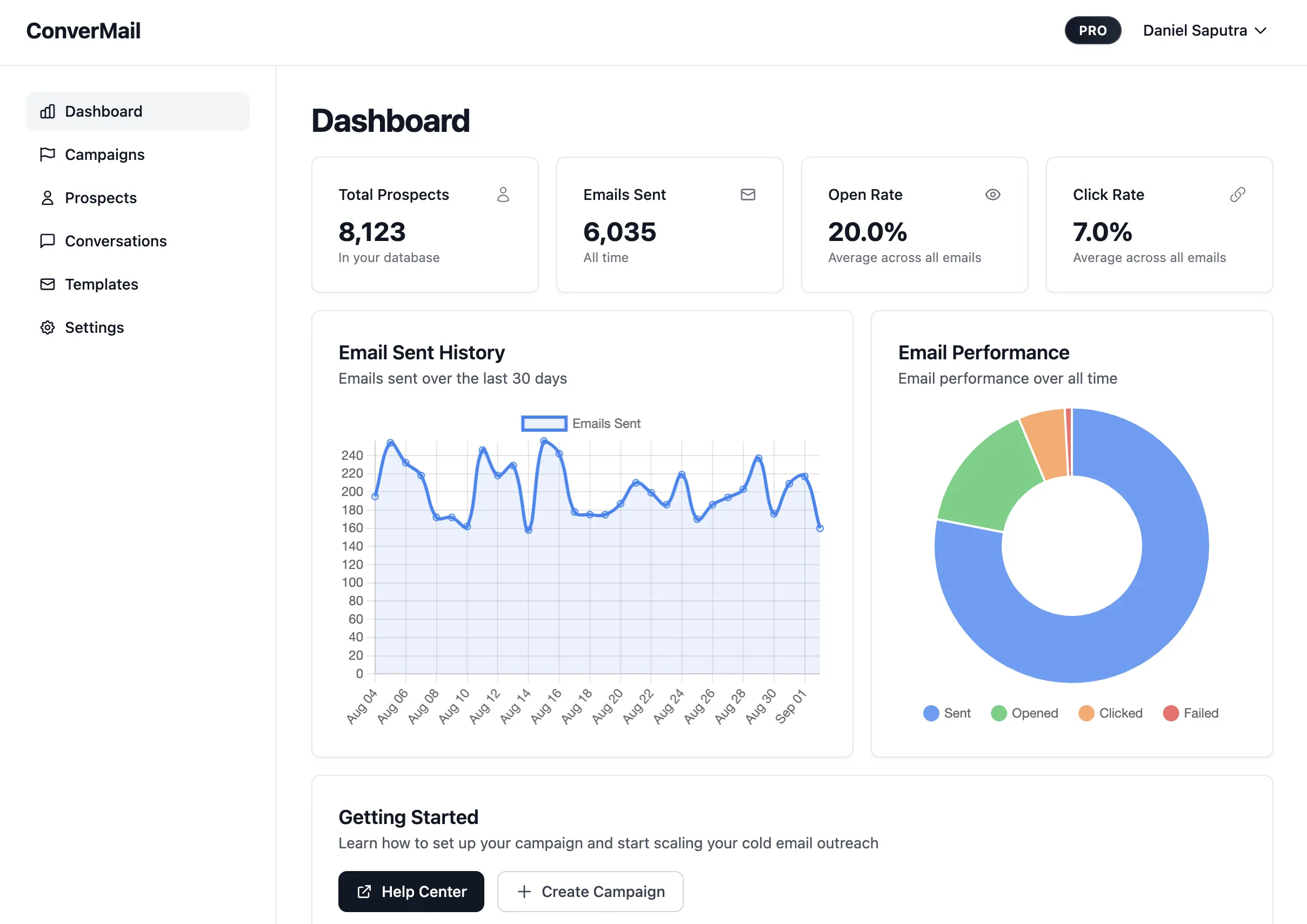The image size is (1307, 924).
Task: Click the eye icon in Open Rate card
Action: [x=992, y=195]
